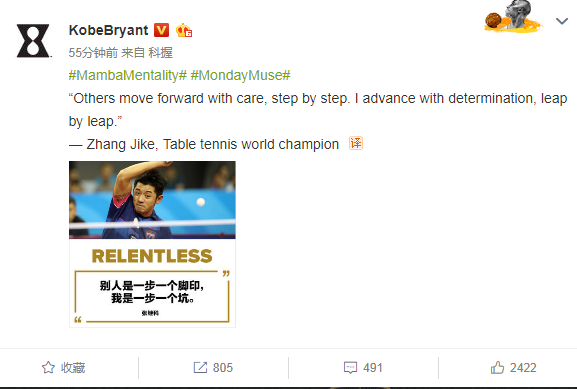Click the 55分钟前 timestamp

93,53
